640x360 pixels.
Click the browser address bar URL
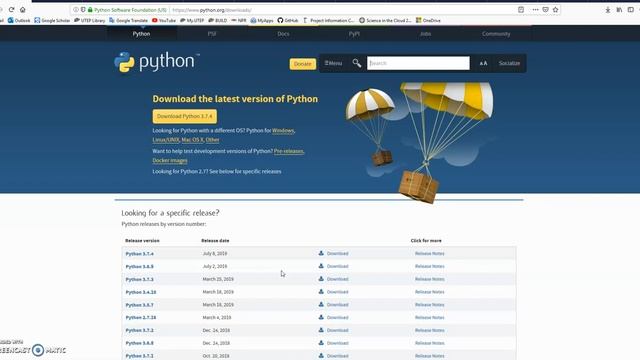pyautogui.click(x=212, y=10)
